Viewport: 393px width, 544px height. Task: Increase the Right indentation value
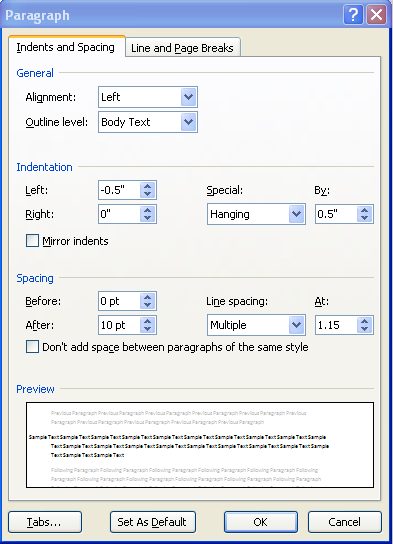(148, 210)
